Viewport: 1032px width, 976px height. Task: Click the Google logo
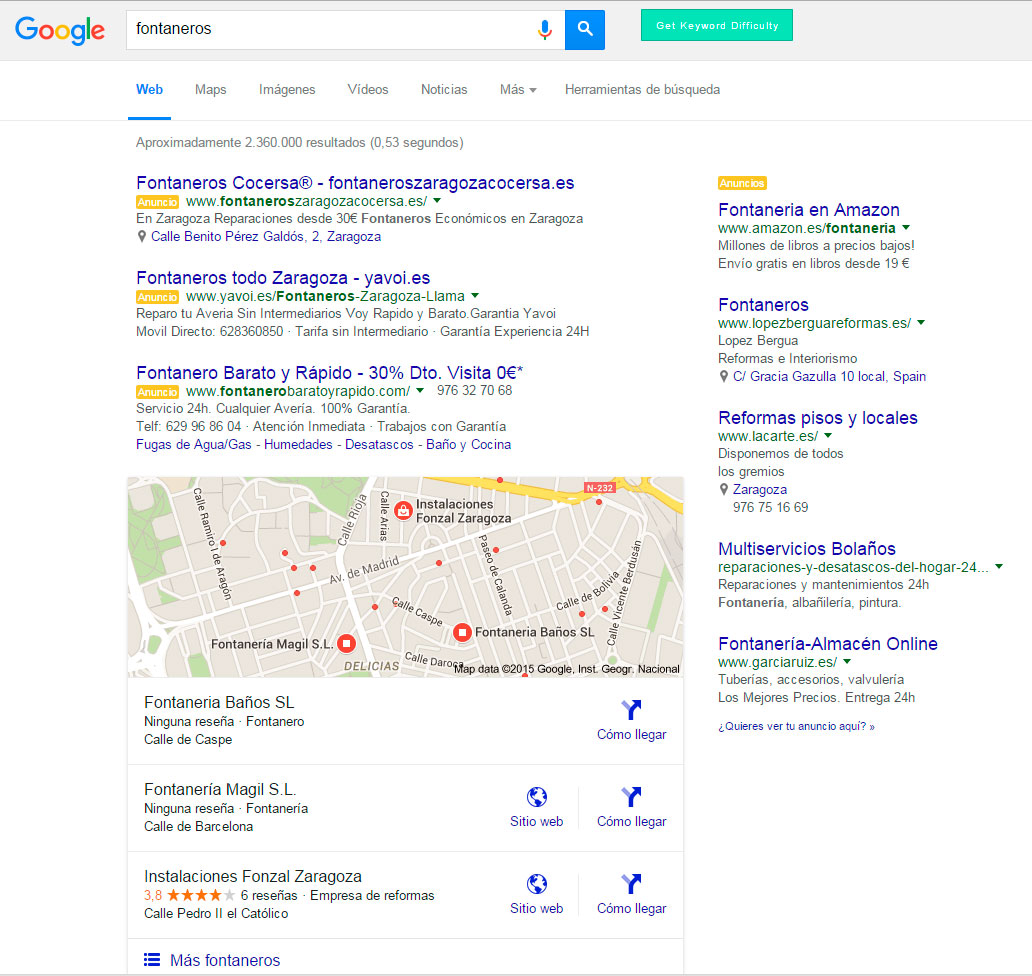point(60,30)
